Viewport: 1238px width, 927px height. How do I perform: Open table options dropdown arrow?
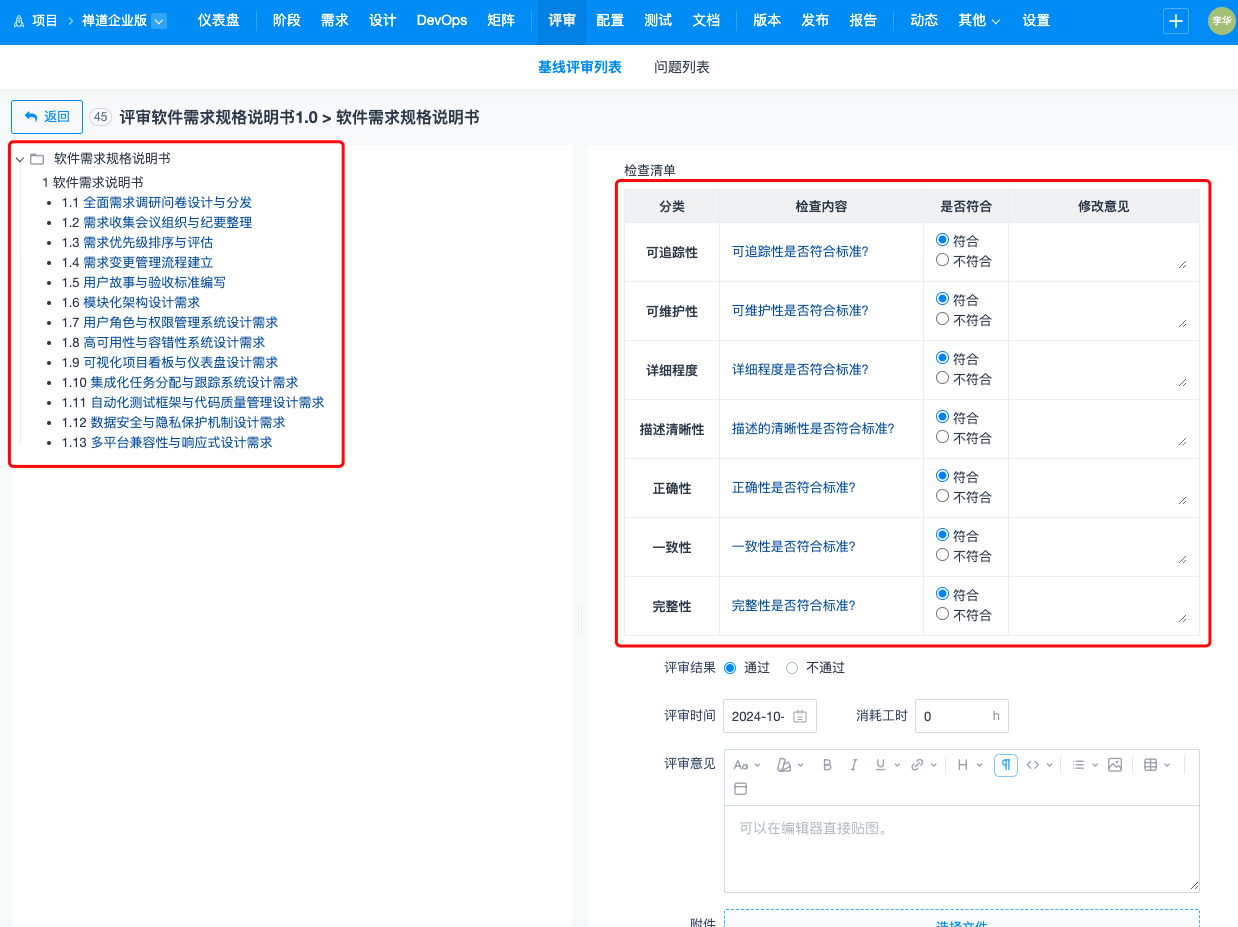pos(1167,765)
